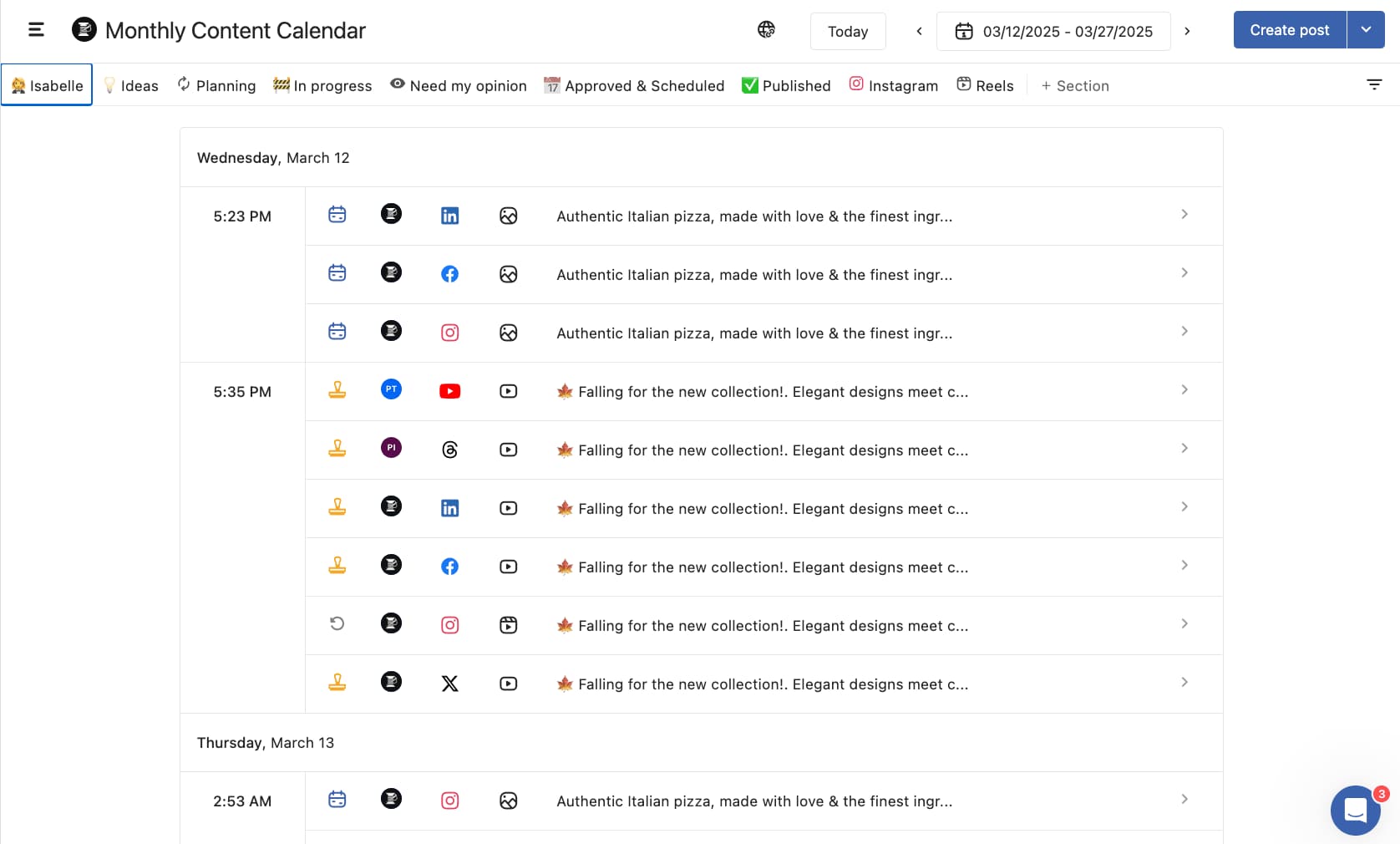Switch to the Need my opinion tab

(459, 85)
